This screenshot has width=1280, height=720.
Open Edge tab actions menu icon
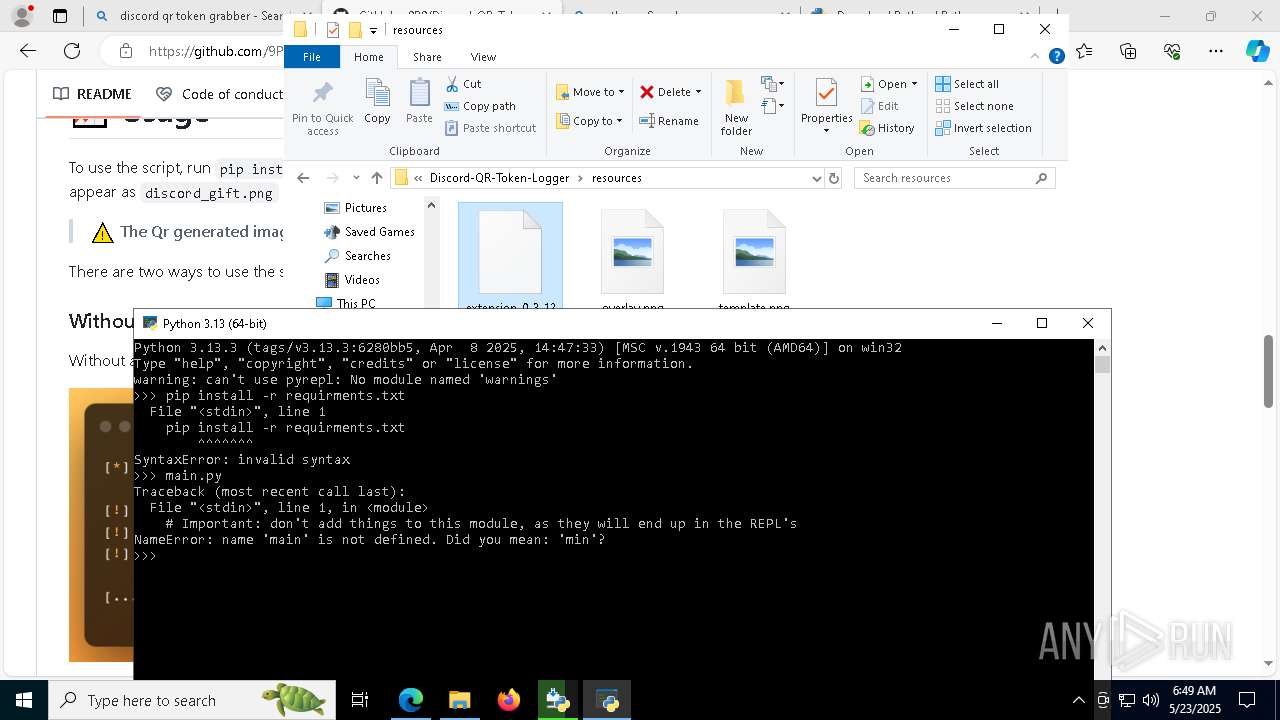[60, 16]
